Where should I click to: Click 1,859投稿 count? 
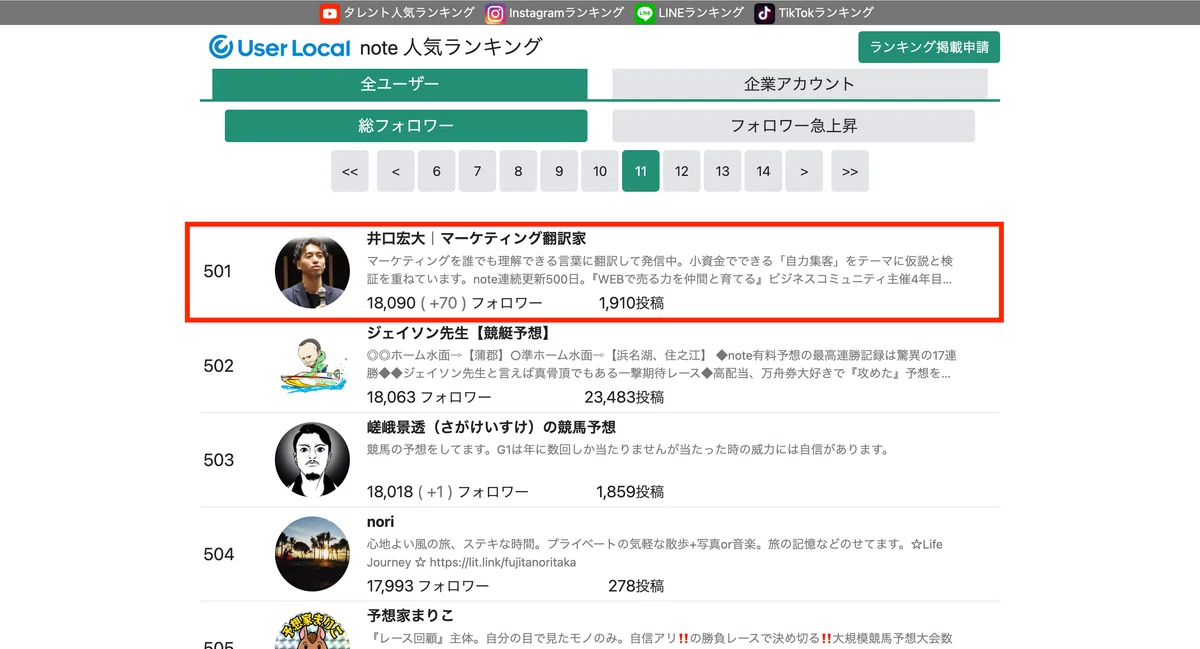[x=630, y=491]
